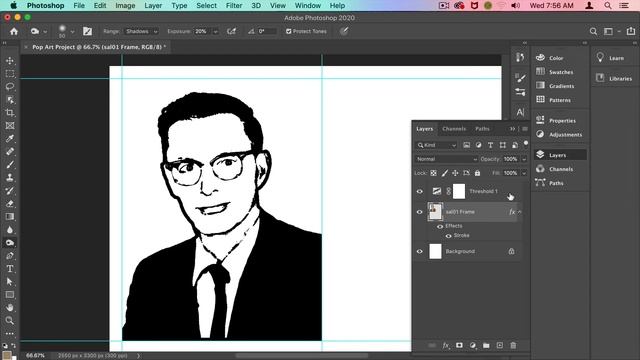This screenshot has width=640, height=360.
Task: Select the Eraser tool
Action: click(10, 204)
